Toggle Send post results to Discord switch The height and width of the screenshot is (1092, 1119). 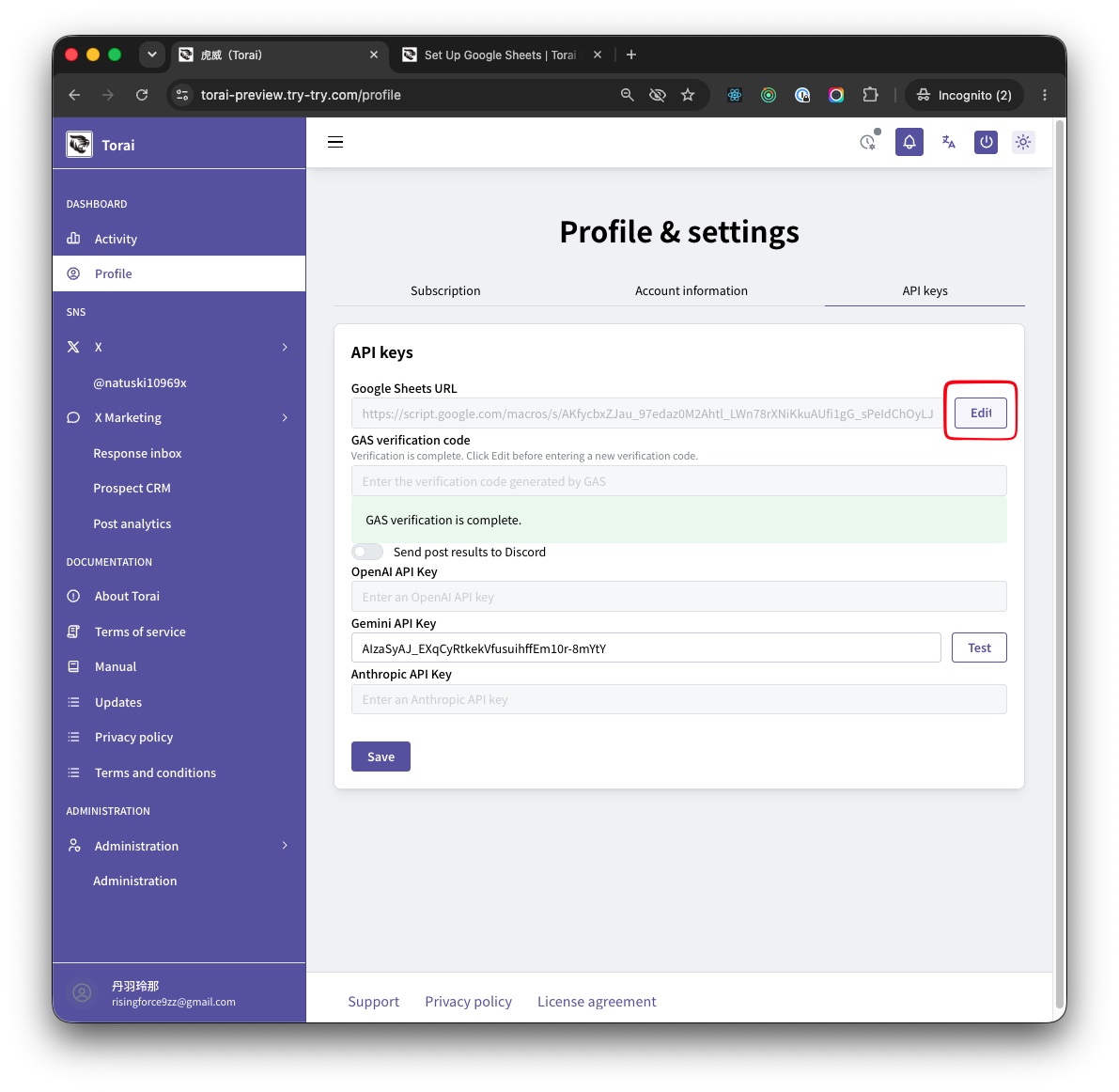[x=367, y=552]
